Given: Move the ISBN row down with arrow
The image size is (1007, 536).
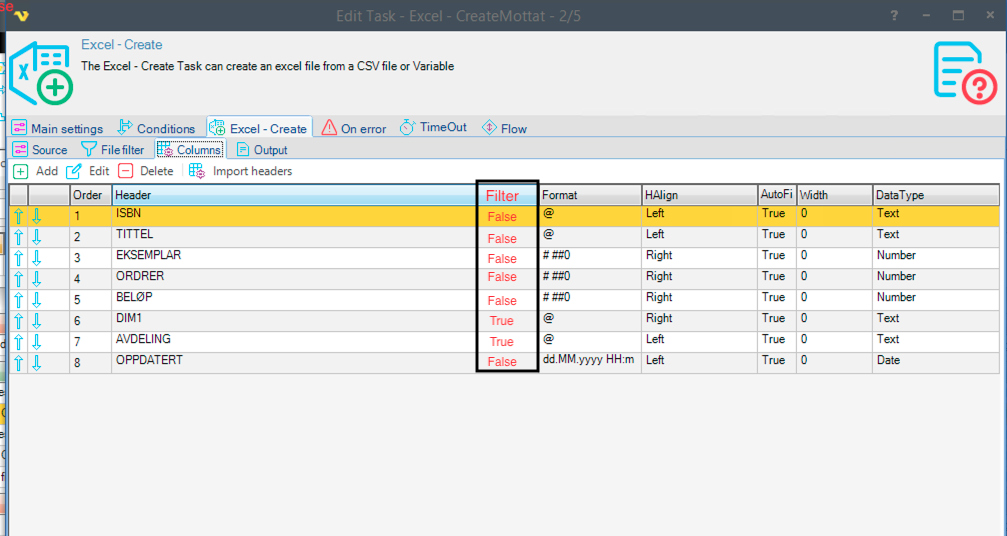Looking at the screenshot, I should click(37, 215).
